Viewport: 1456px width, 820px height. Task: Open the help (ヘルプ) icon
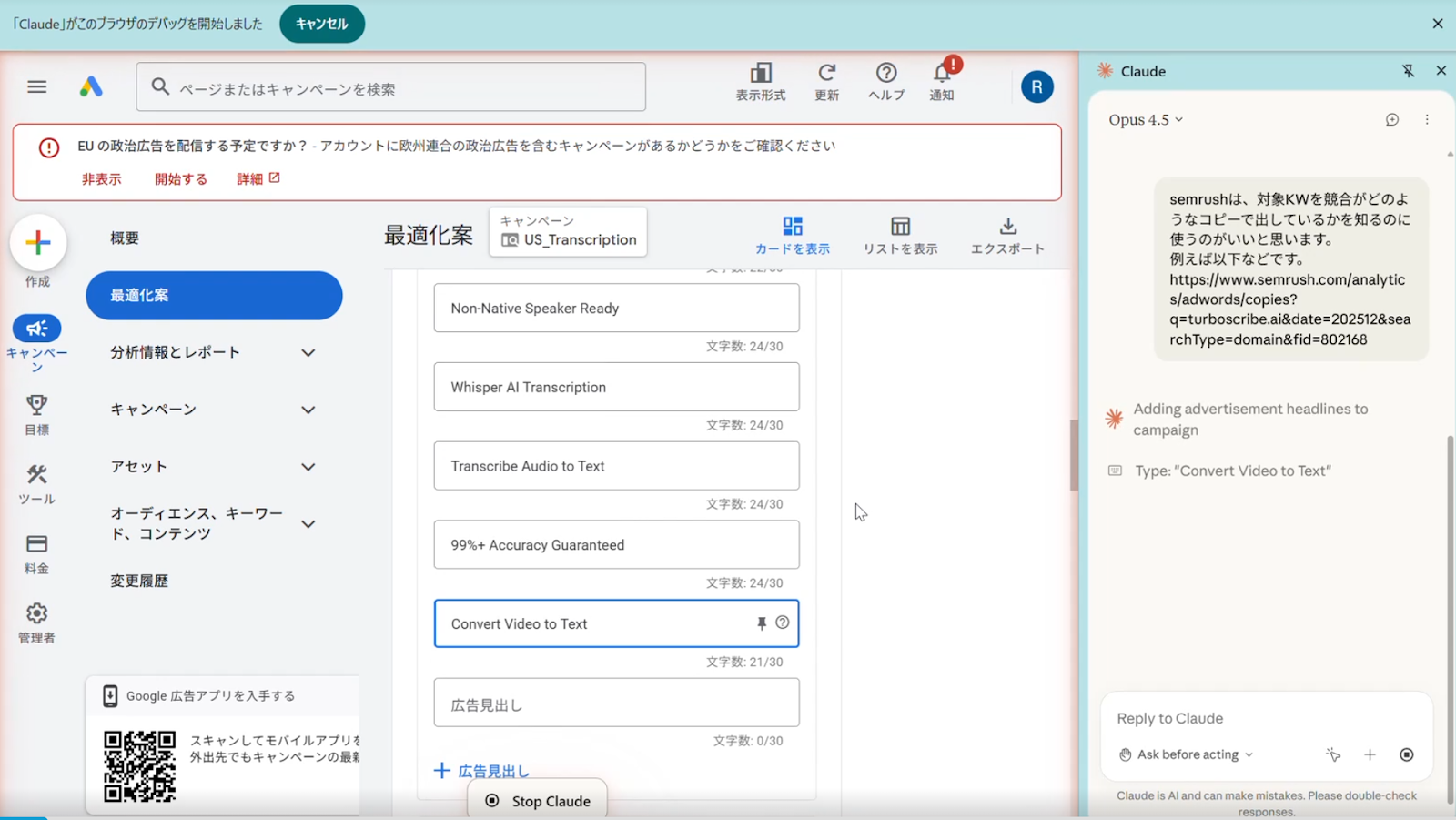885,73
